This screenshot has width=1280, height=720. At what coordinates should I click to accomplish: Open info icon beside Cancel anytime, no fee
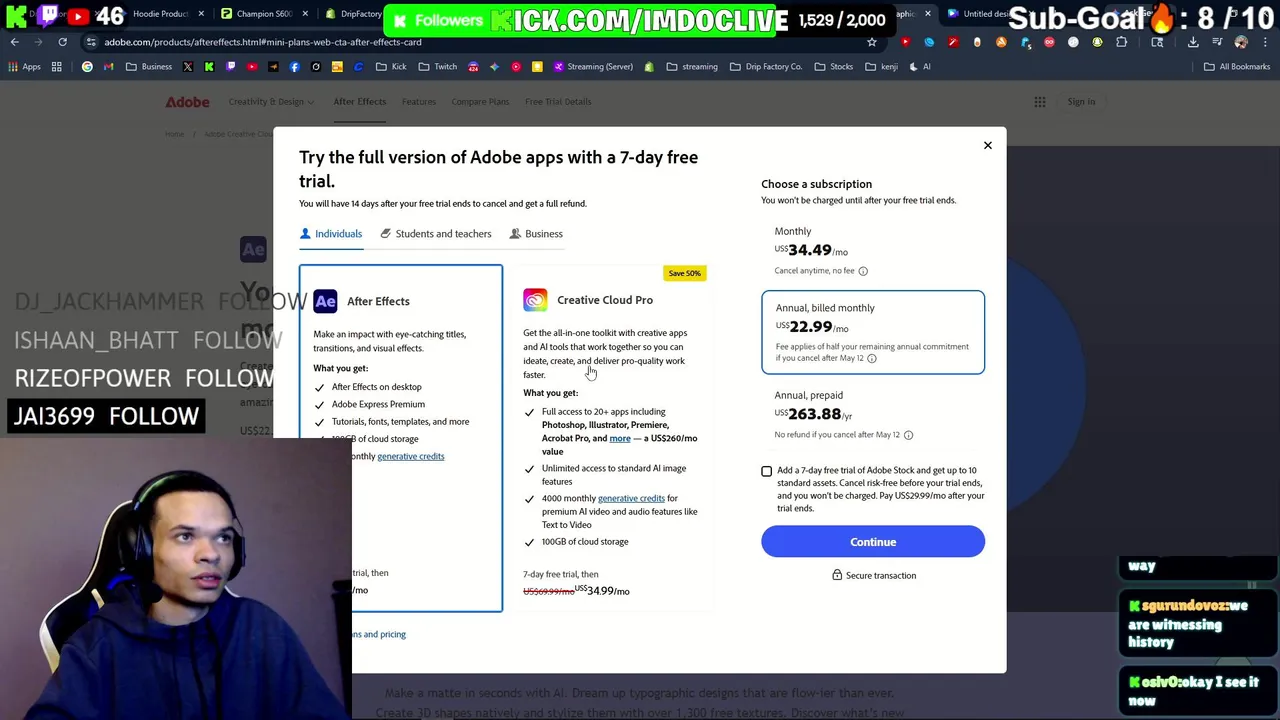click(x=863, y=271)
